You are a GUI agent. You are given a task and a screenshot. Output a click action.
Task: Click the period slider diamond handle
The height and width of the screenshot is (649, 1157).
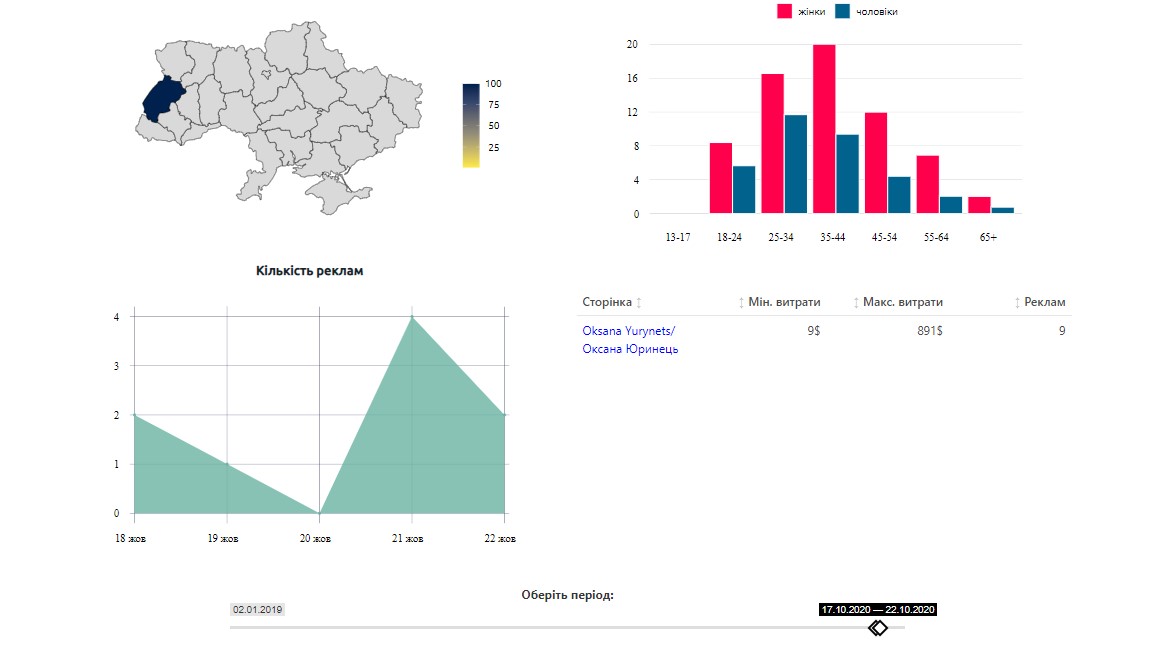877,628
